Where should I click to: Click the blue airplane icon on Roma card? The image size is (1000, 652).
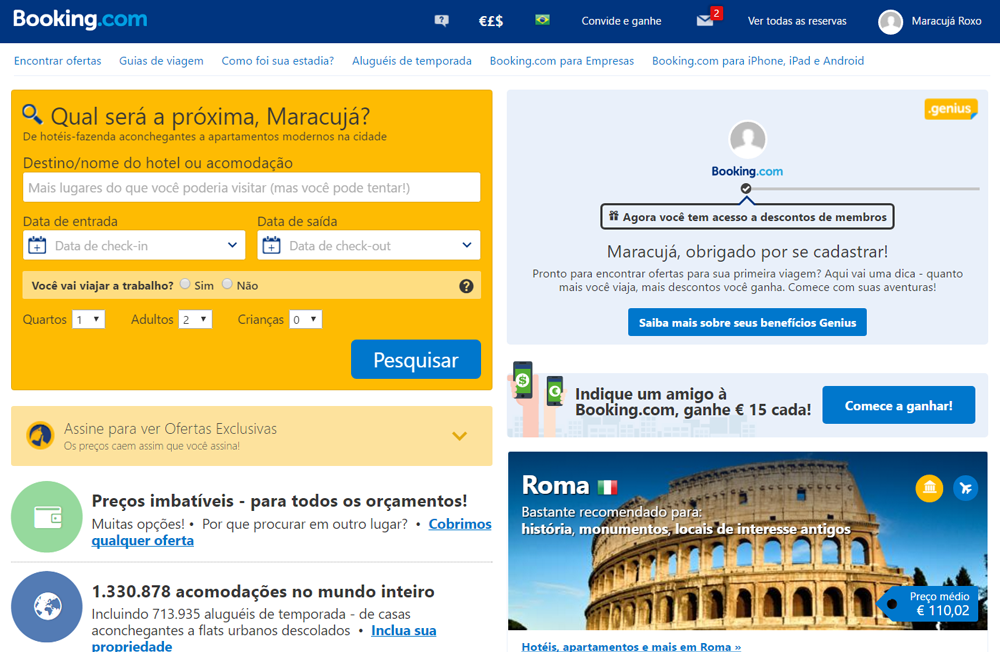coord(966,488)
